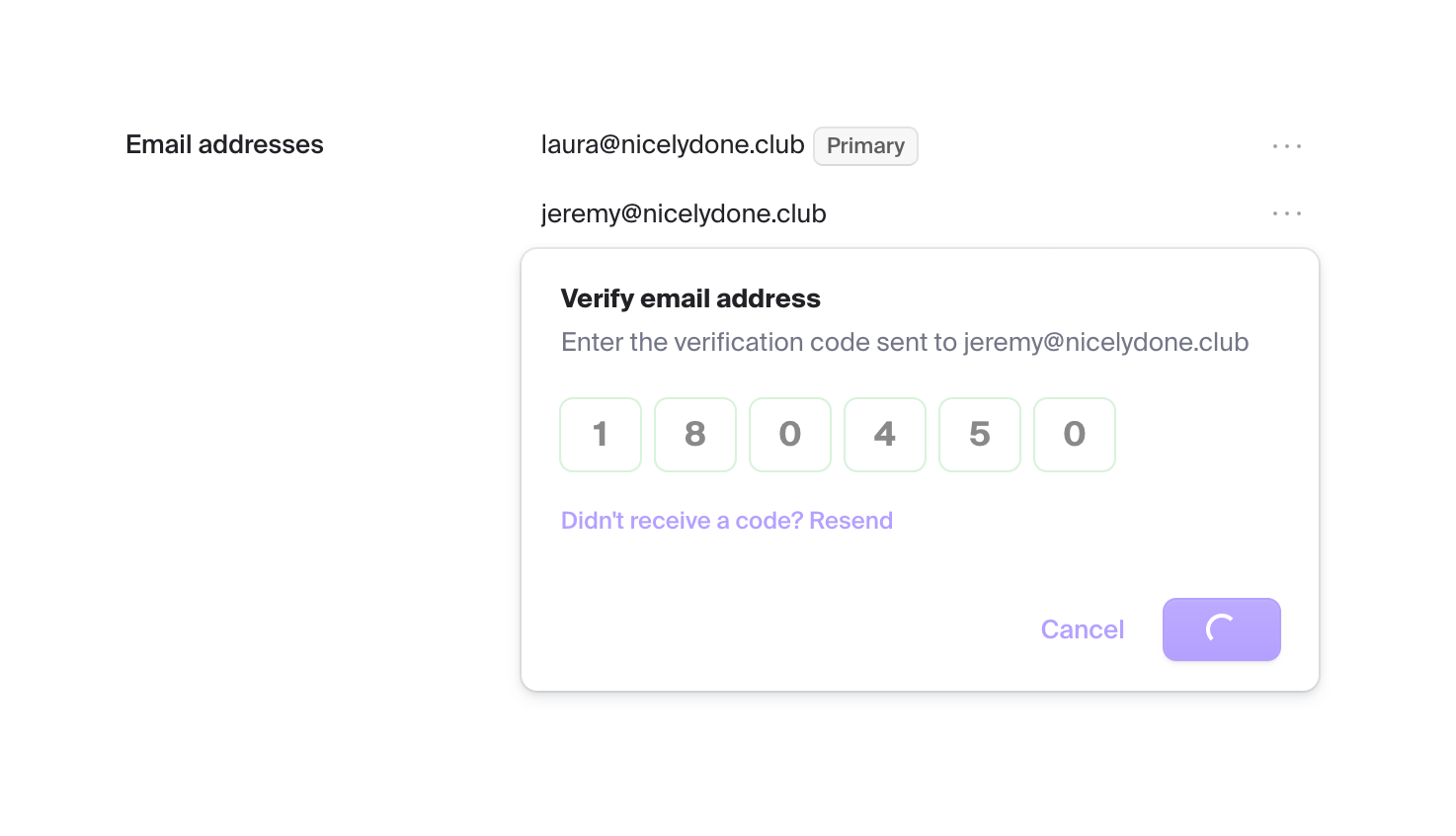Open the three-dot menu for jeremy@nicelydone.club
The width and height of the screenshot is (1456, 836).
click(x=1286, y=213)
